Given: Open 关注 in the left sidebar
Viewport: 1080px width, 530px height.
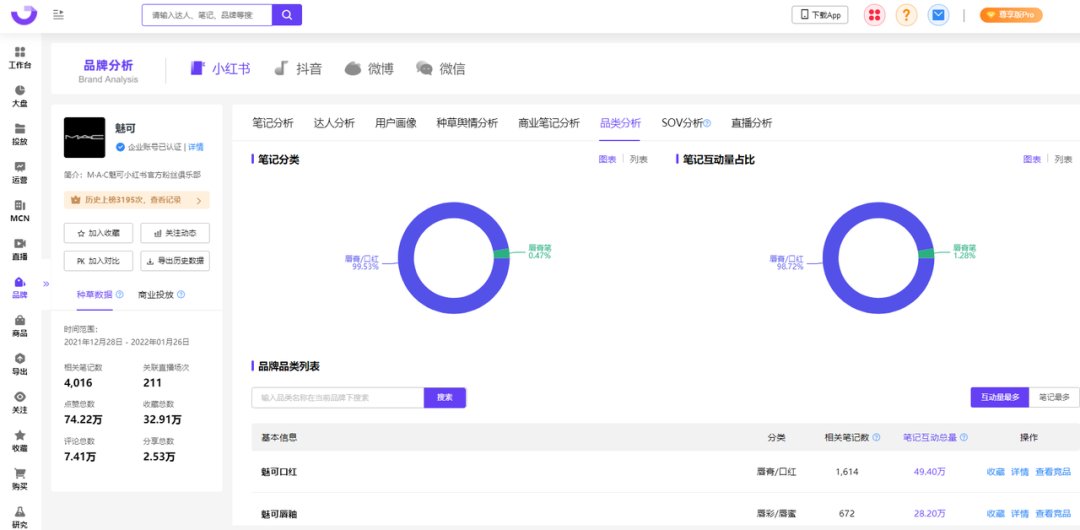Looking at the screenshot, I should 20,402.
